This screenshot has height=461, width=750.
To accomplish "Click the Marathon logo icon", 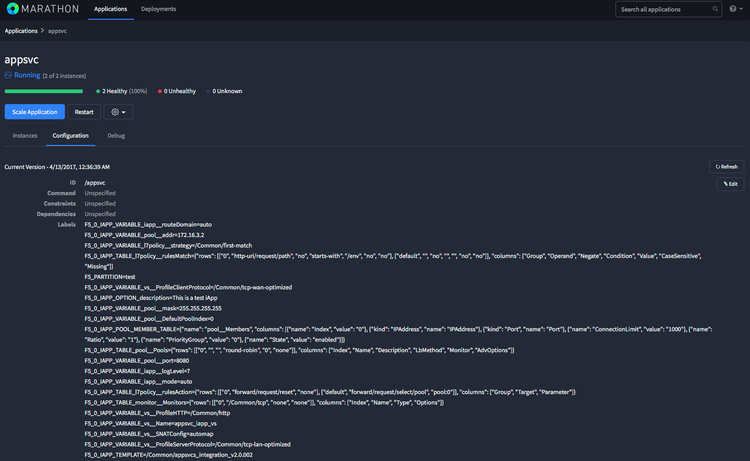I will (13, 9).
